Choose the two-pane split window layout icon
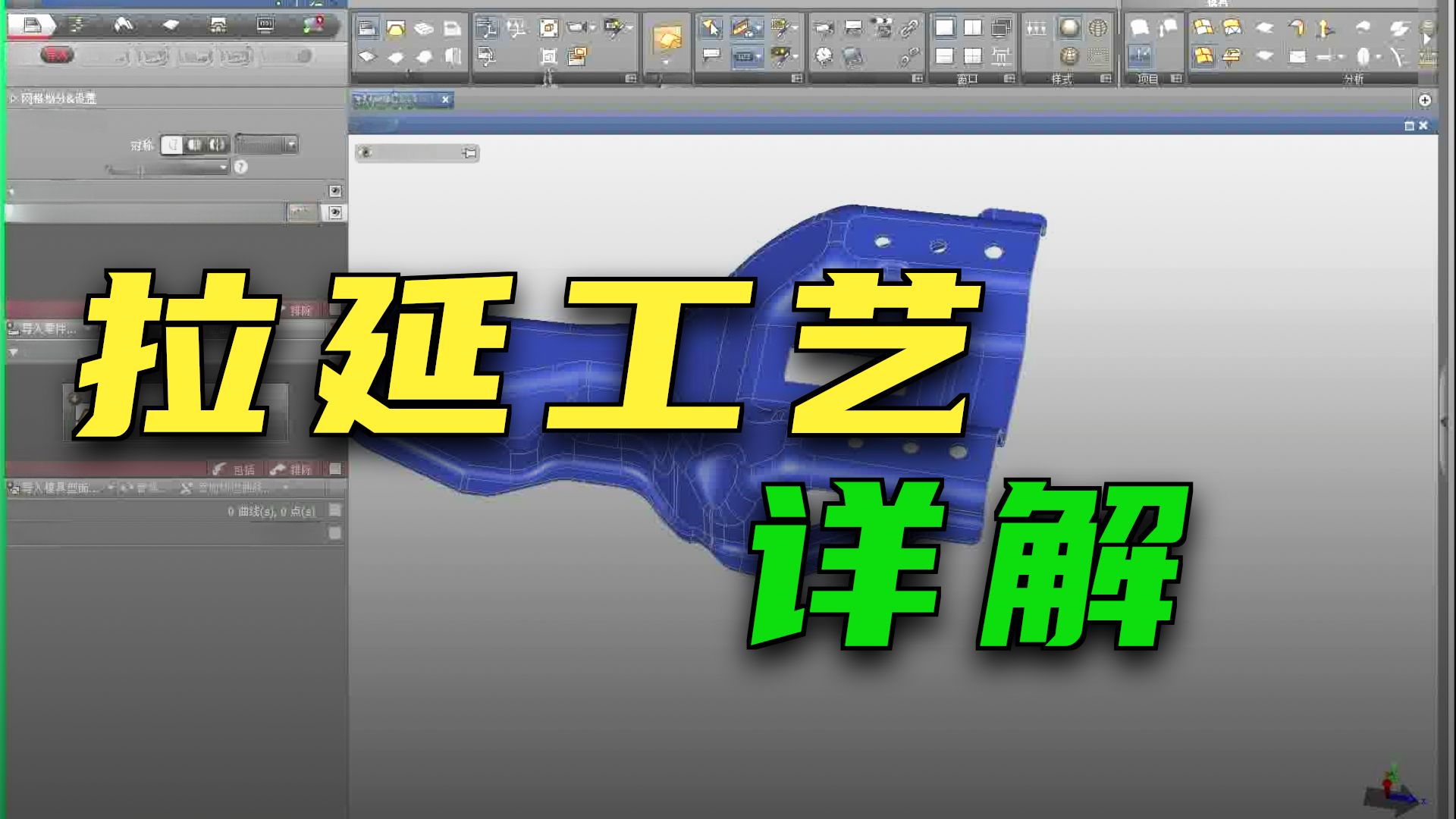The image size is (1456, 819). pos(973,29)
